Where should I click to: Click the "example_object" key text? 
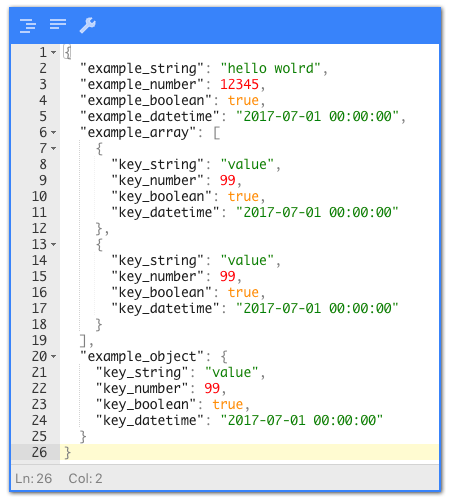click(142, 356)
